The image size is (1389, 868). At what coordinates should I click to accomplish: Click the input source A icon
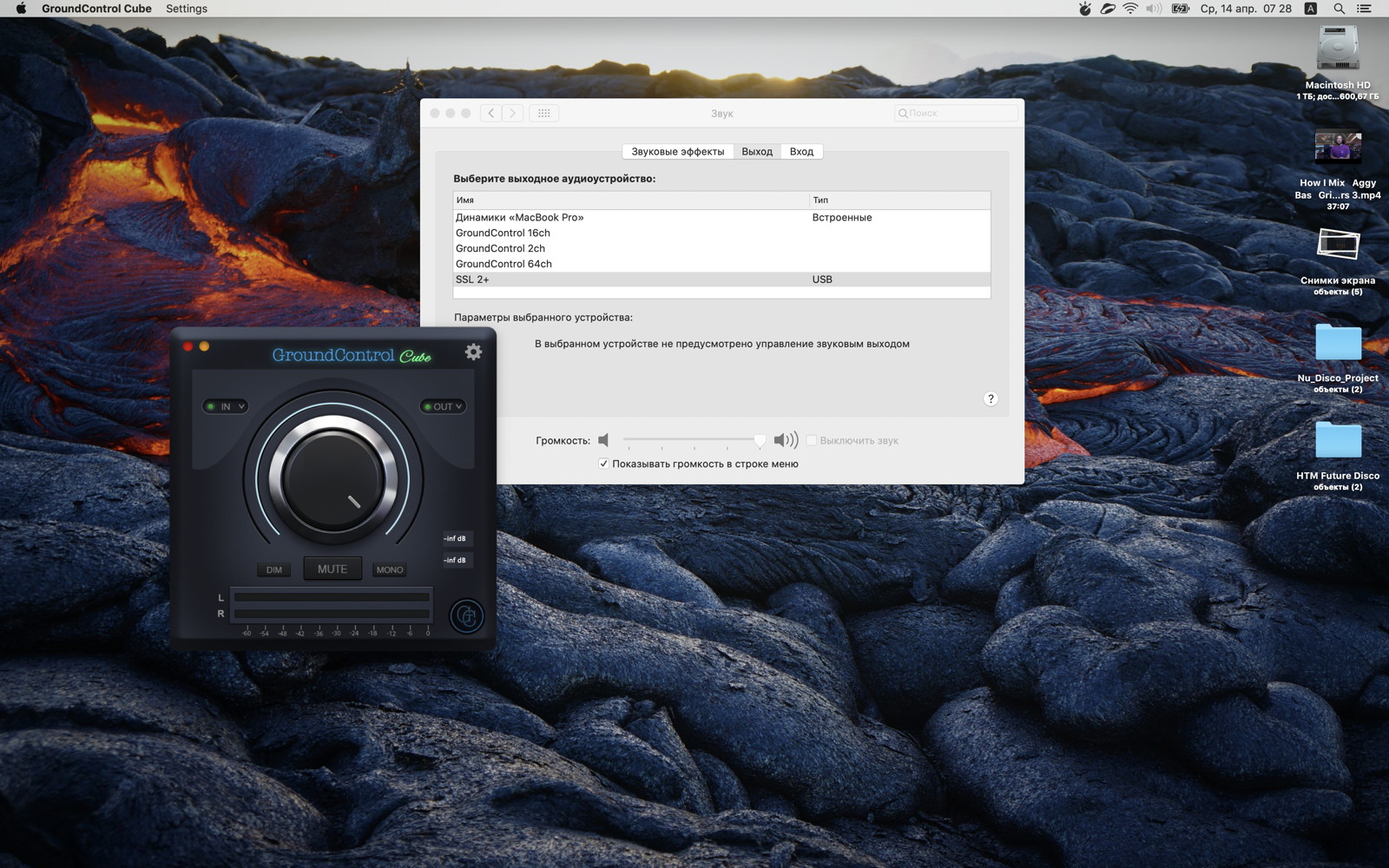coord(1311,9)
